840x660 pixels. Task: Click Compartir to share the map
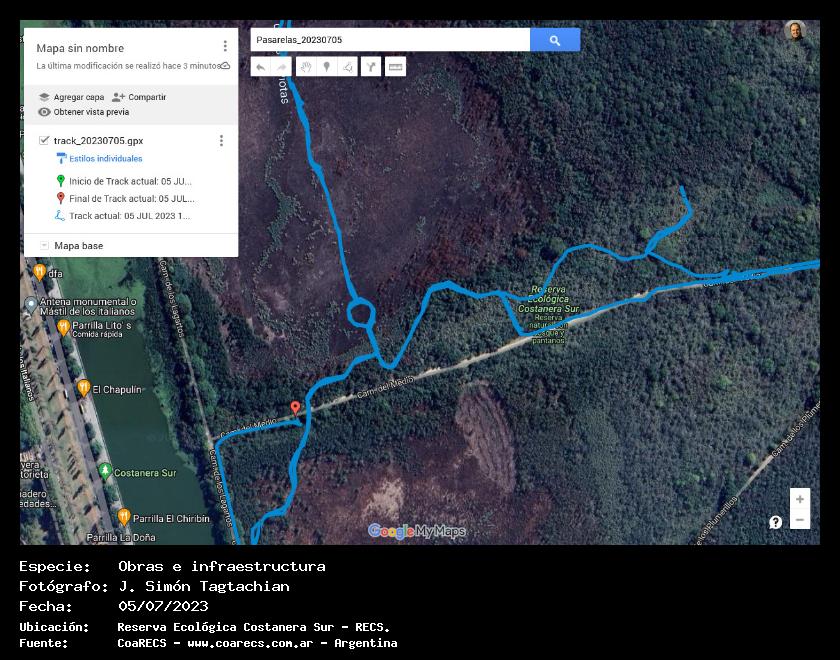coord(139,97)
